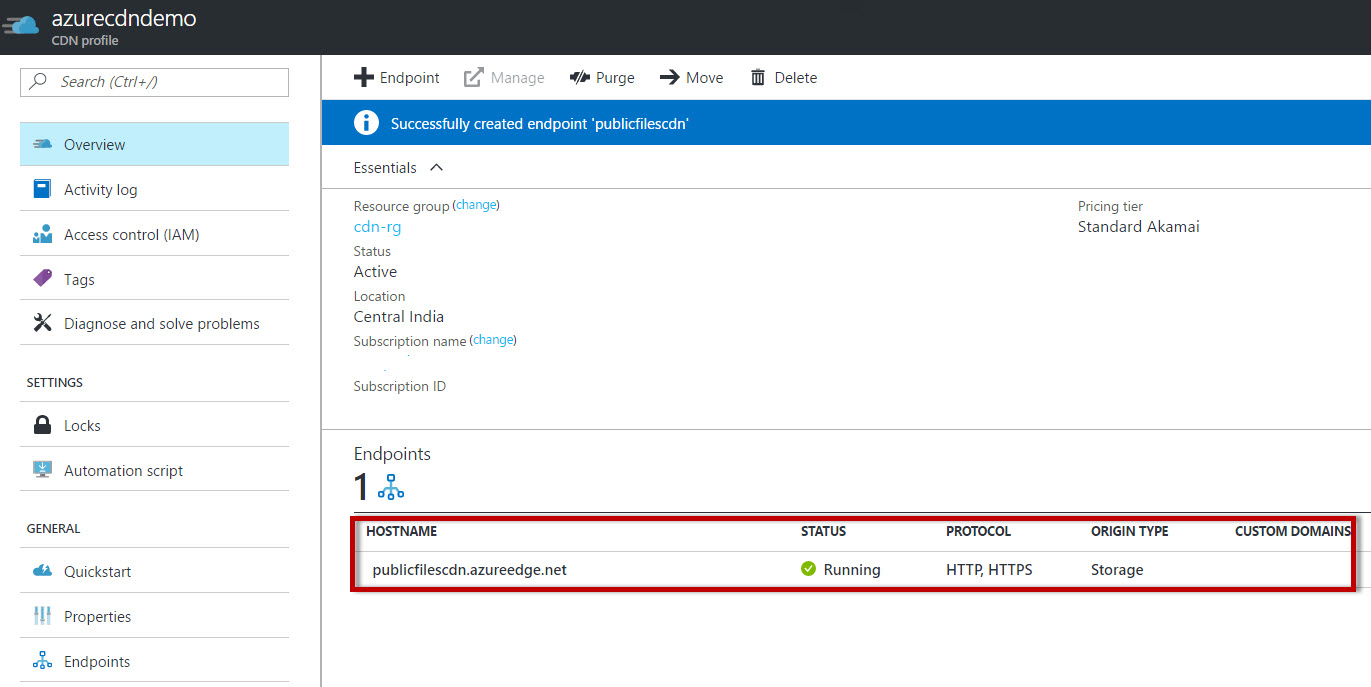Move the CDN profile
This screenshot has width=1371, height=687.
coord(691,77)
